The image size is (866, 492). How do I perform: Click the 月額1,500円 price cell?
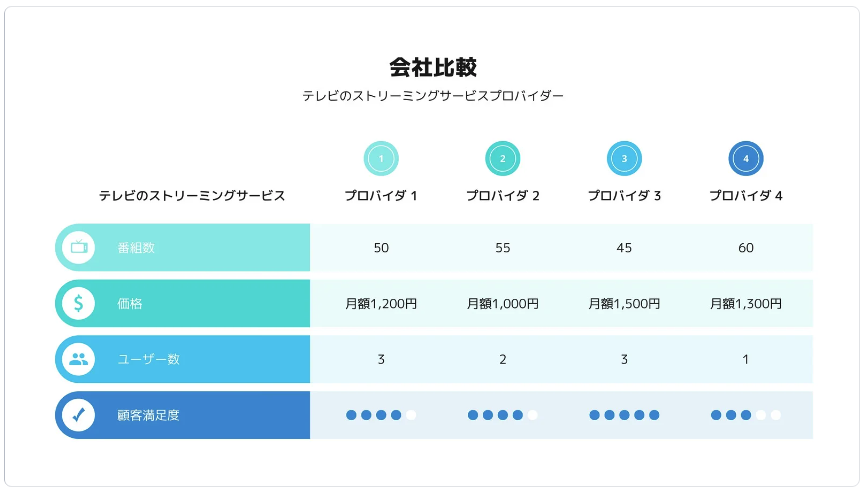pos(624,304)
